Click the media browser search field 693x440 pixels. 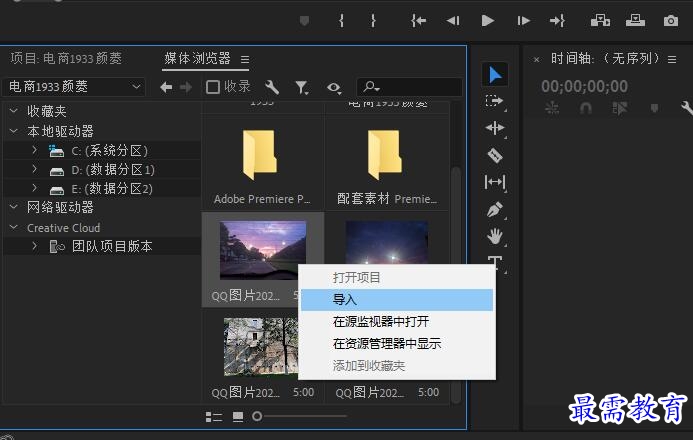pos(409,87)
